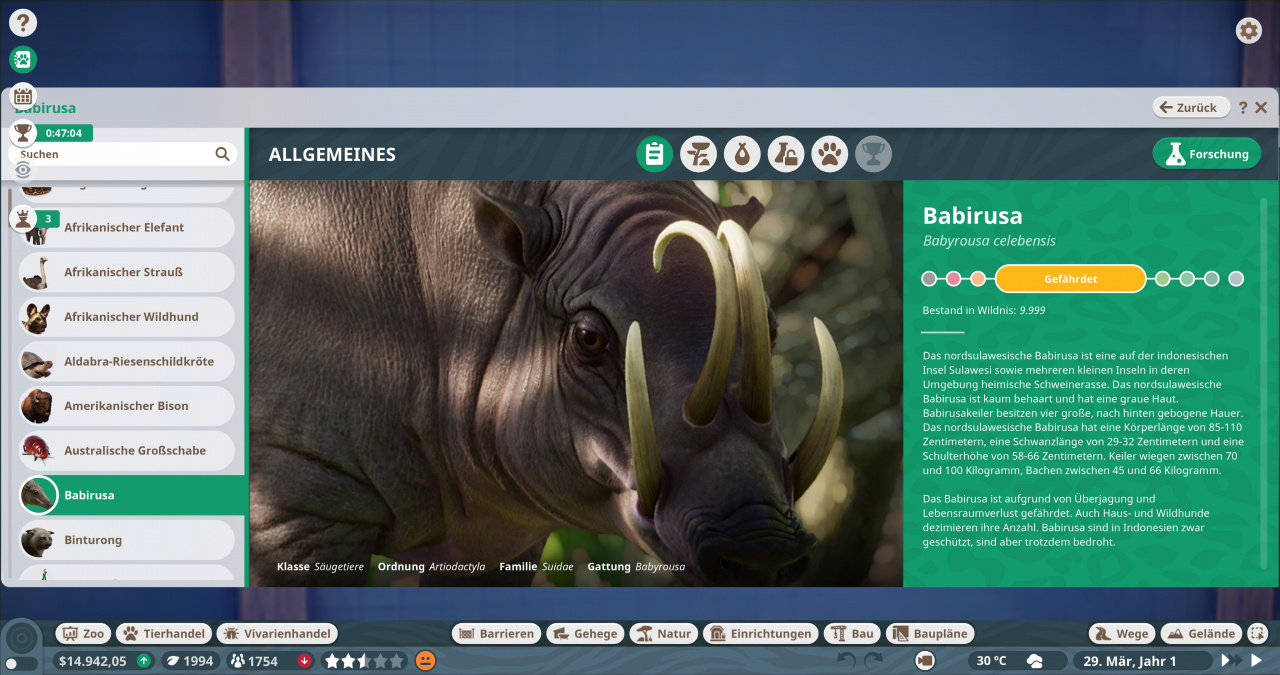
Task: Open the Wege paths menu
Action: tap(1122, 633)
